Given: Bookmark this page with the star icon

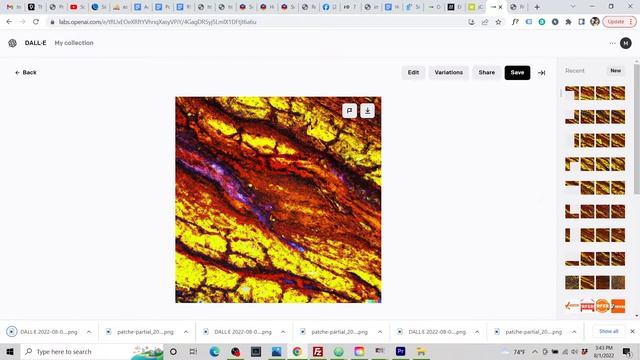Looking at the screenshot, I should [x=498, y=22].
